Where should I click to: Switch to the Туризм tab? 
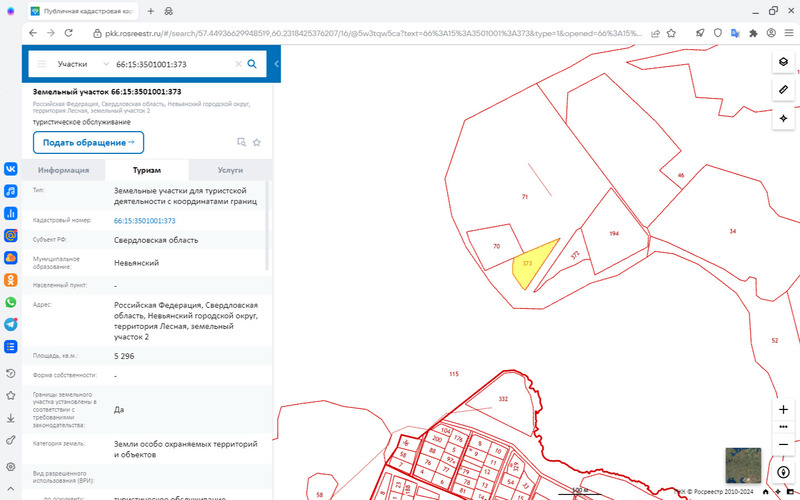(x=147, y=170)
